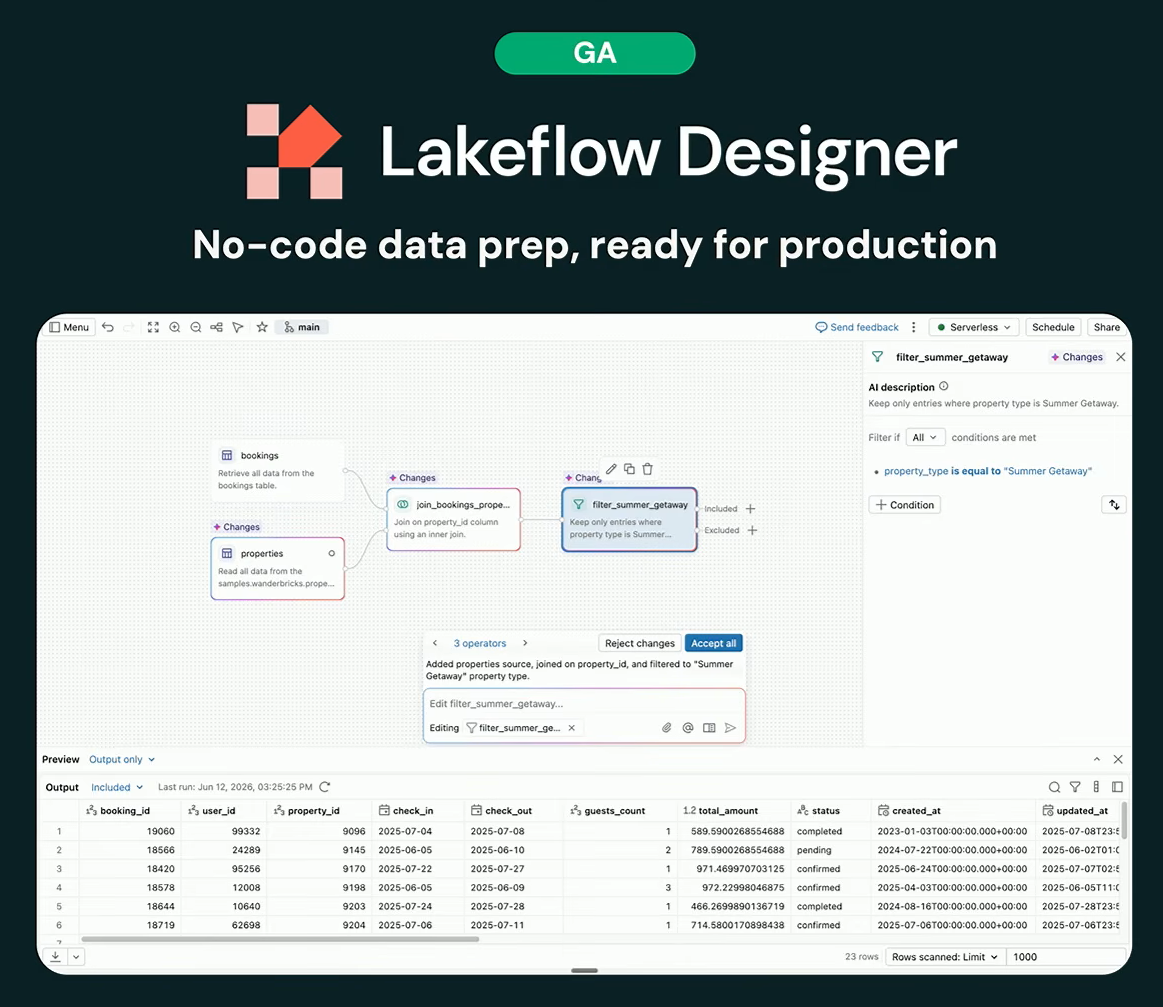Add a new Condition

[905, 505]
